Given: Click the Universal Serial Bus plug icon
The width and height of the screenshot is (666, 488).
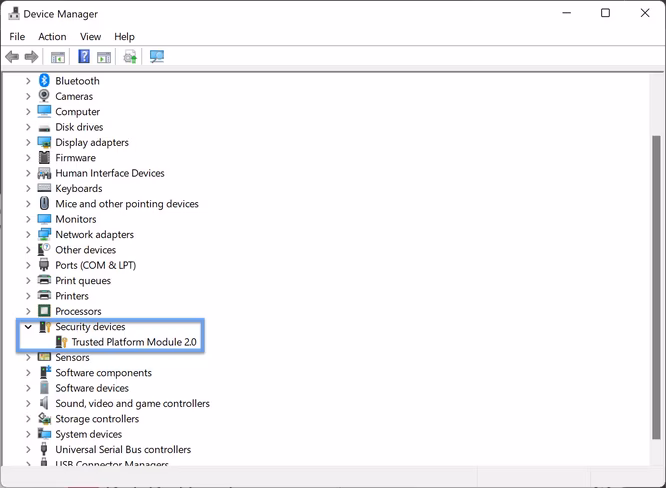Looking at the screenshot, I should 44,449.
